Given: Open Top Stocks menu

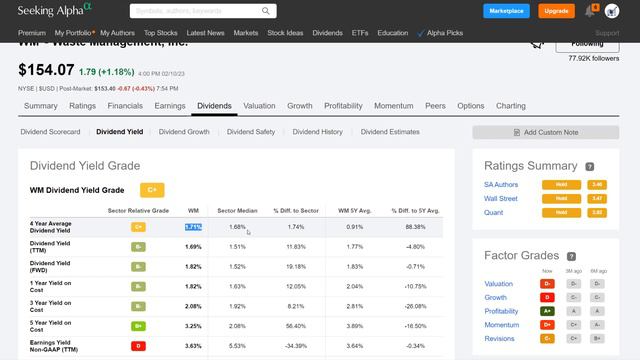Looking at the screenshot, I should click(160, 33).
